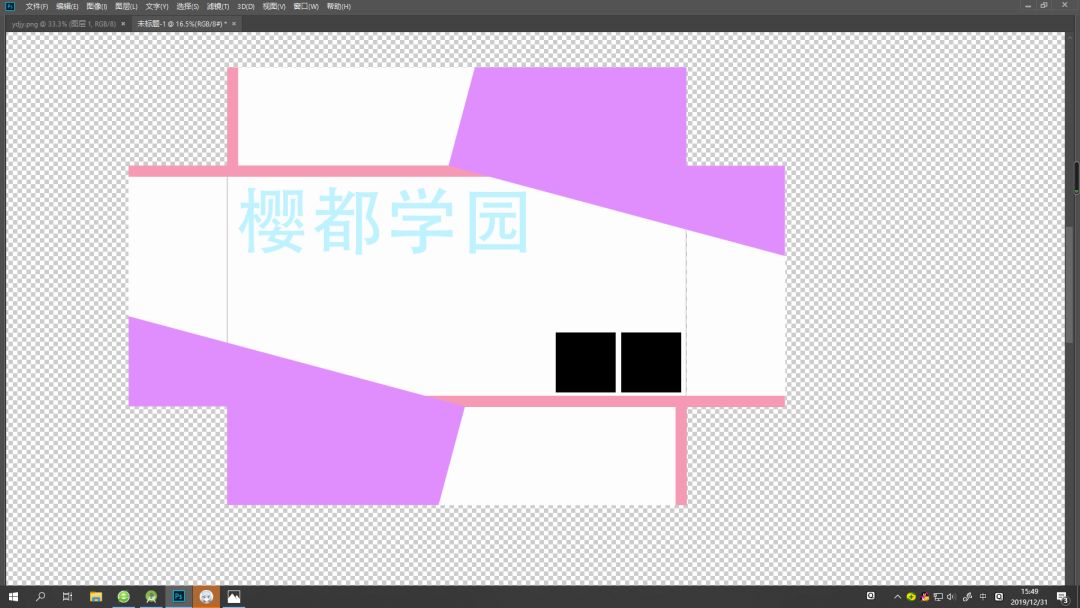
Task: Open the orange-highlighted avatar app on the taskbar
Action: (206, 596)
